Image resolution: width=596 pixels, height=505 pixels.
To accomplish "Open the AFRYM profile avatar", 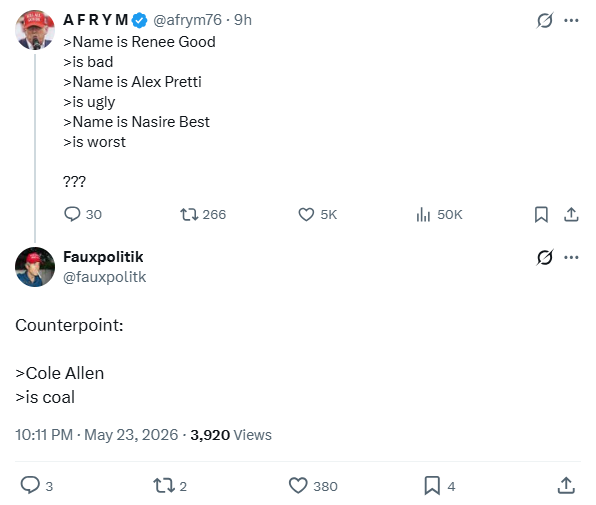I will tap(35, 30).
